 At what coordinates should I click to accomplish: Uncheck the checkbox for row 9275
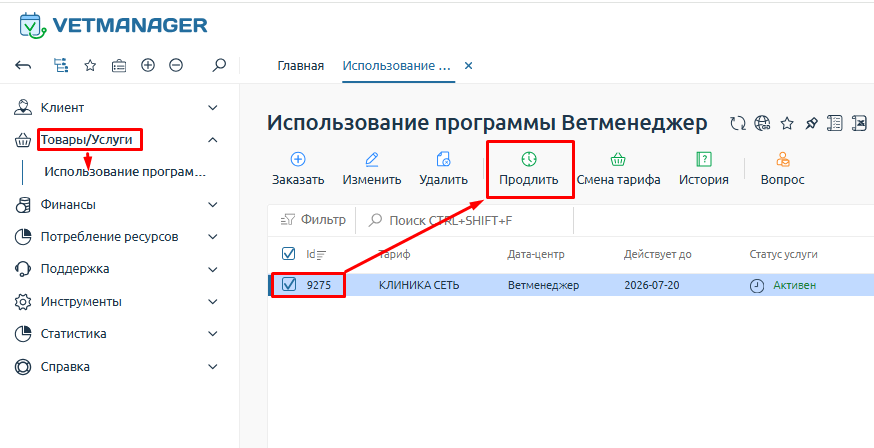point(289,285)
